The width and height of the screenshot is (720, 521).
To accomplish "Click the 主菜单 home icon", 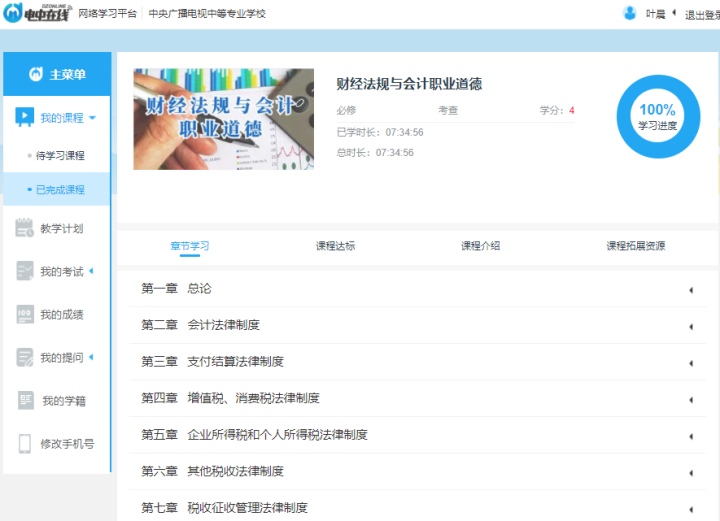I will 36,75.
